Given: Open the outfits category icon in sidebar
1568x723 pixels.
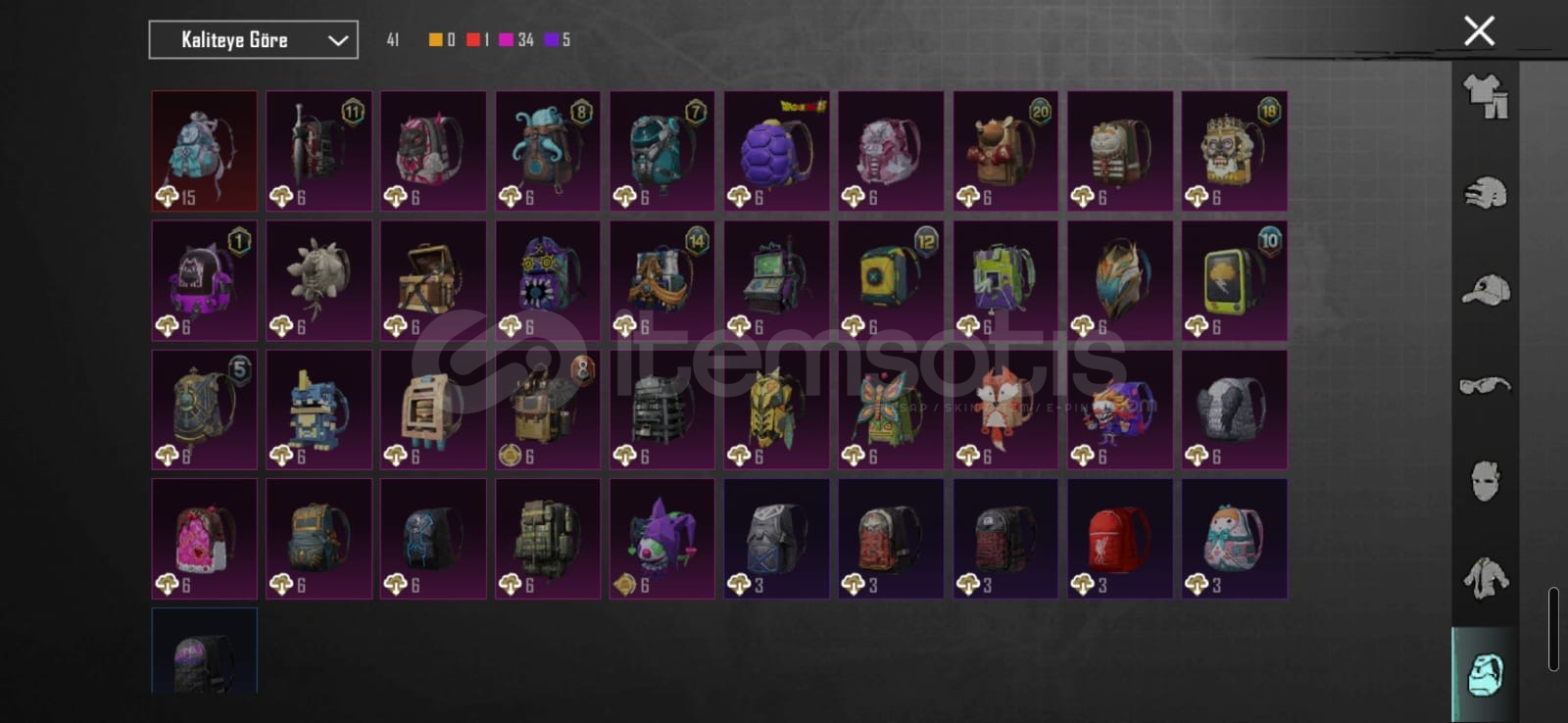Looking at the screenshot, I should click(1485, 97).
